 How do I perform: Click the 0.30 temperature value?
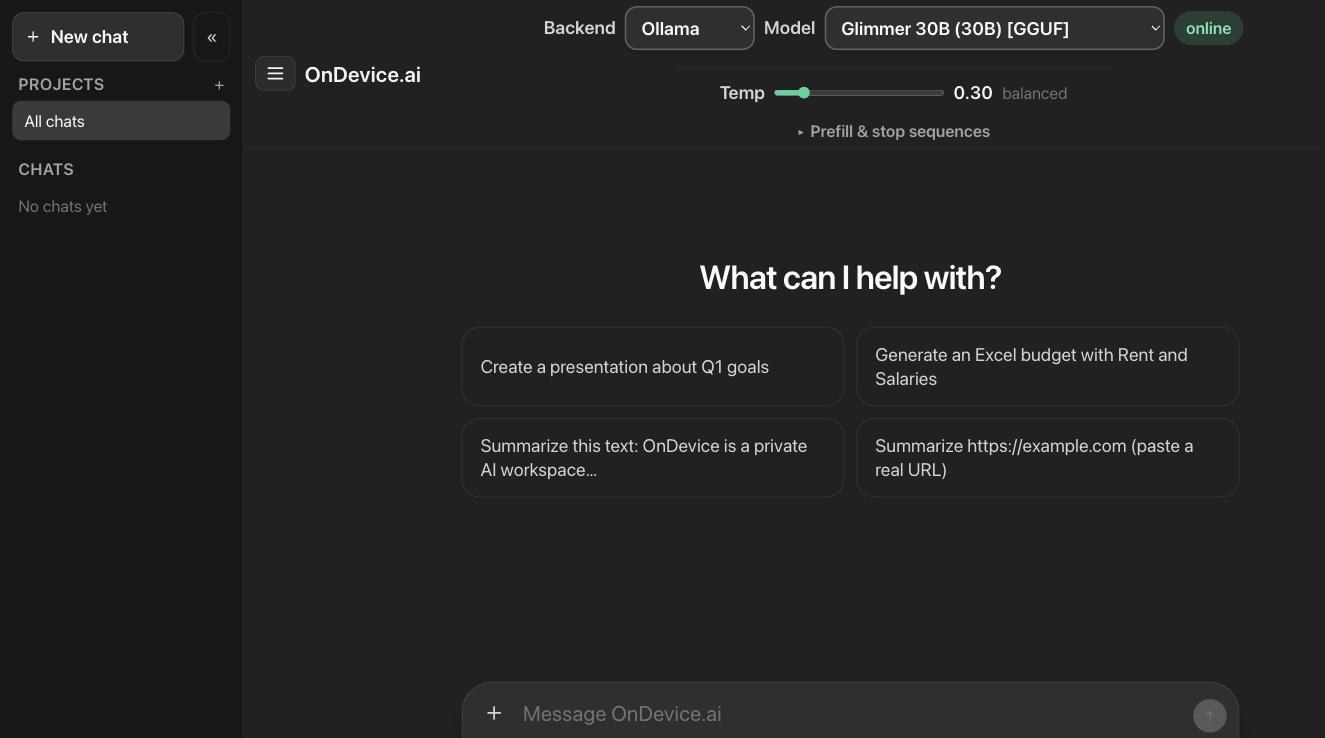click(973, 93)
